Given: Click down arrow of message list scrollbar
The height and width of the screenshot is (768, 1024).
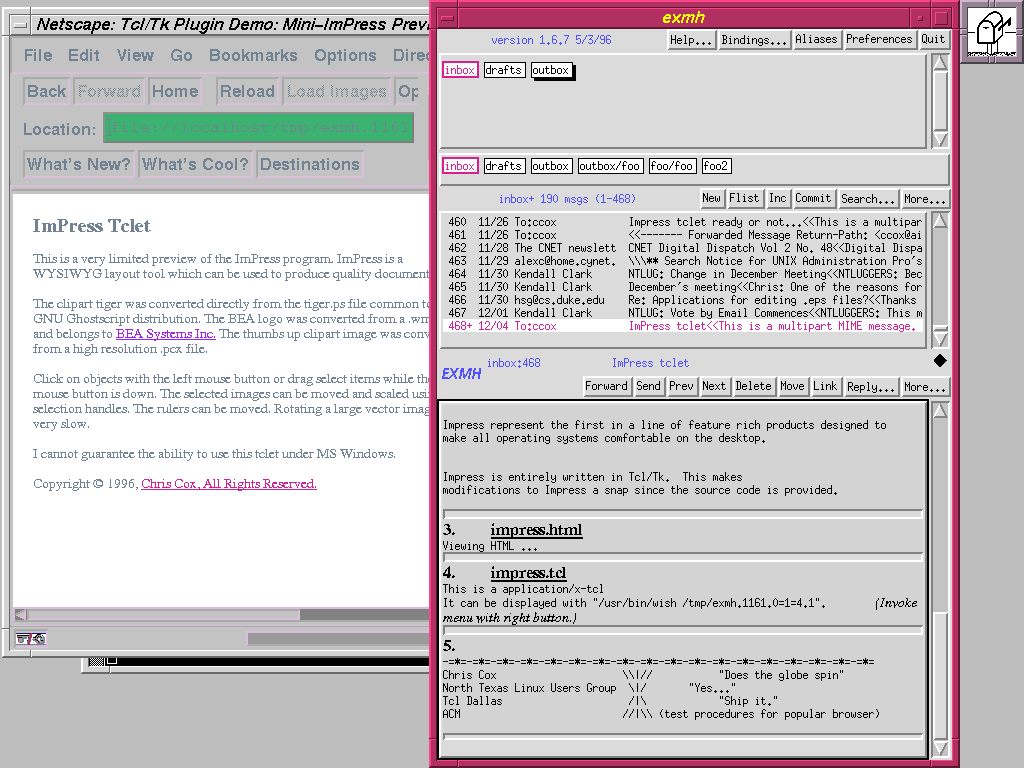Looking at the screenshot, I should pyautogui.click(x=940, y=338).
